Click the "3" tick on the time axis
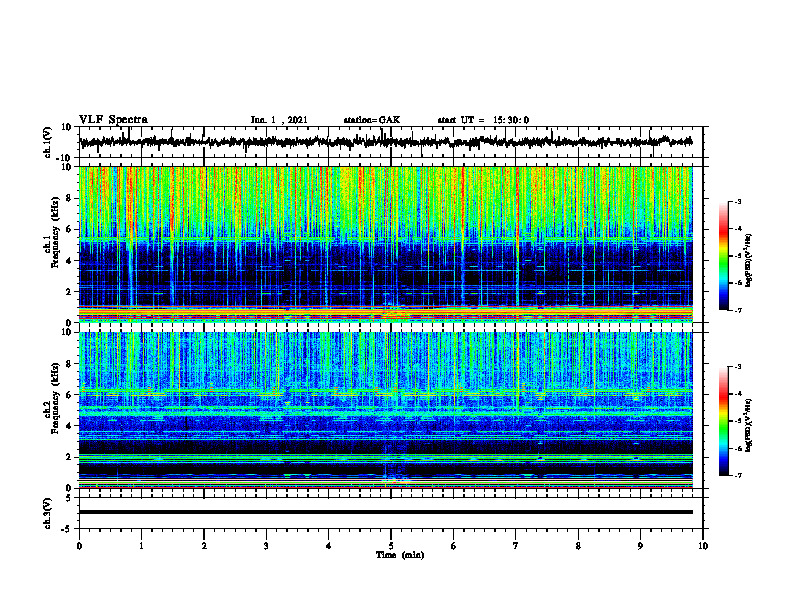Viewport: 792px width, 612px height. [266, 546]
